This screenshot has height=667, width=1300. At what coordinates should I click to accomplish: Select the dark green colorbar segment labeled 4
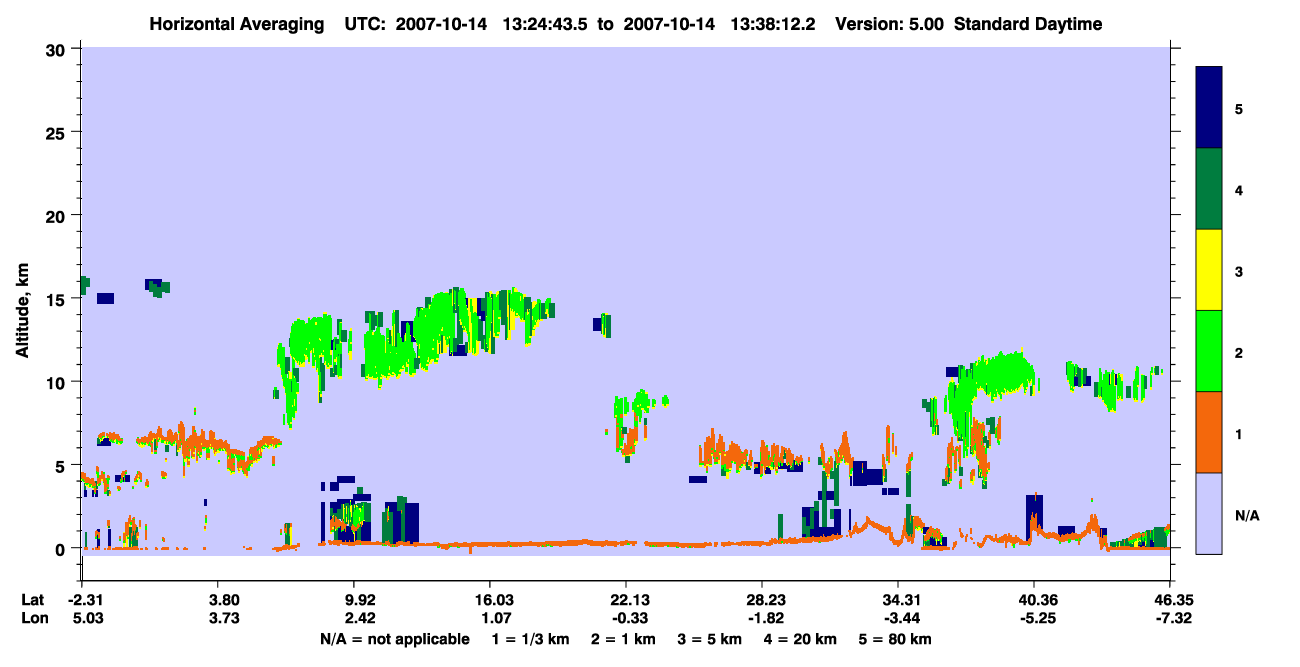pyautogui.click(x=1209, y=189)
